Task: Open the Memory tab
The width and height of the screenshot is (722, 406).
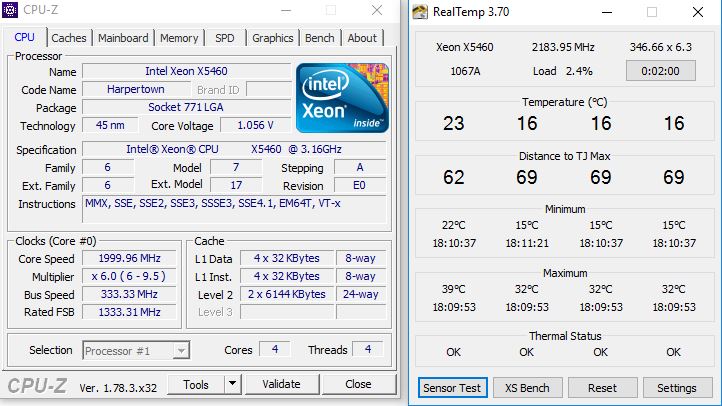Action: (179, 38)
